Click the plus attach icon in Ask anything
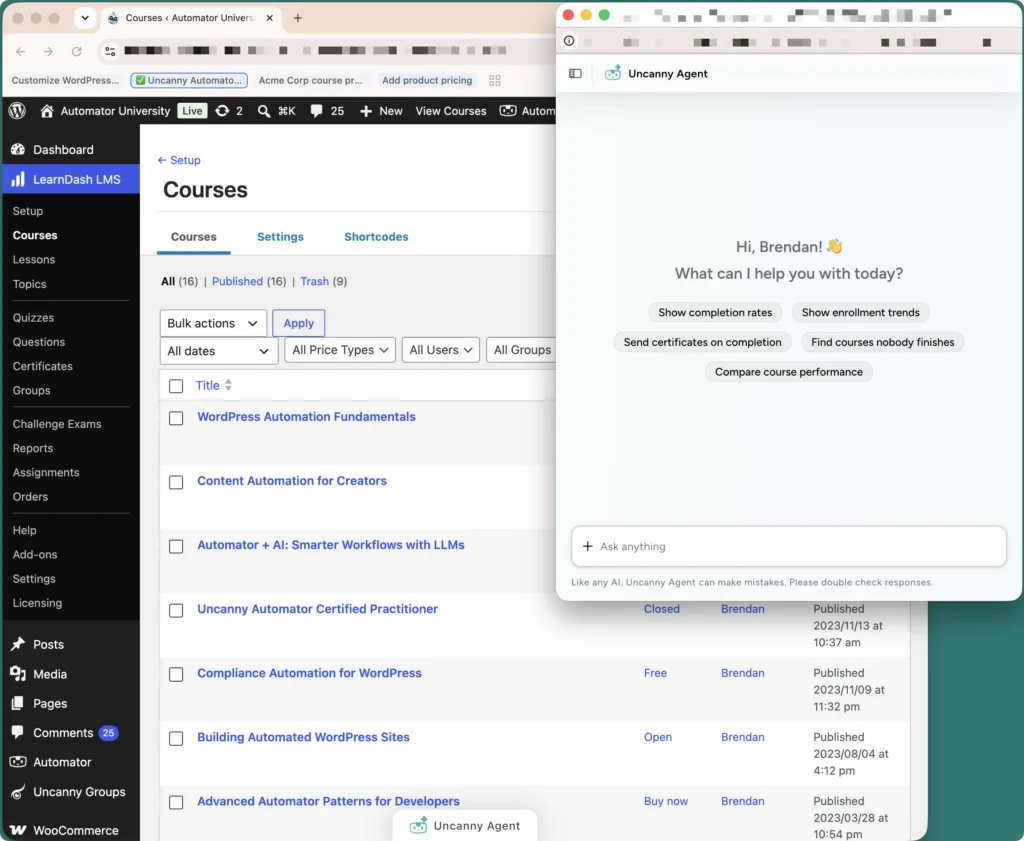Viewport: 1024px width, 841px height. tap(587, 546)
